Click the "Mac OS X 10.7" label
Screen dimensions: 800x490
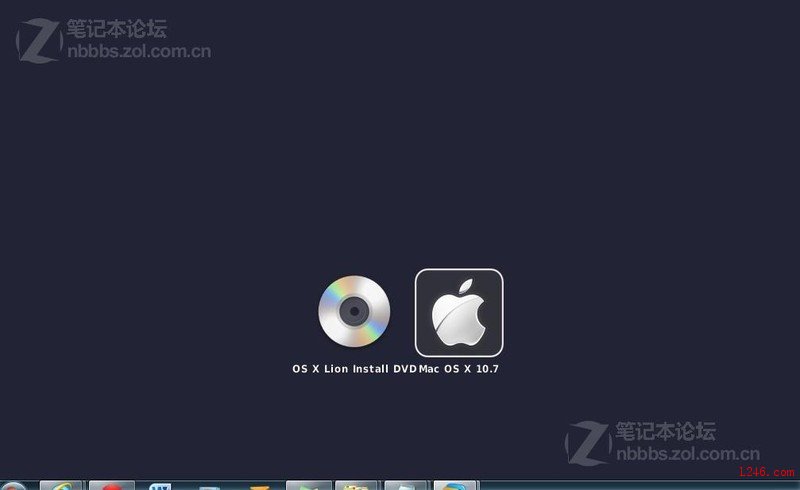tap(459, 369)
